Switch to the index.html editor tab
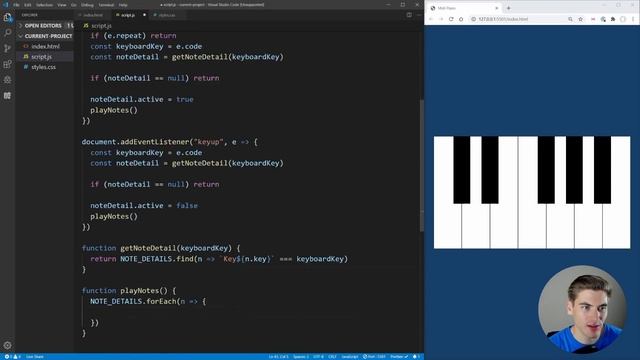Viewport: 640px width, 360px height. [93, 15]
